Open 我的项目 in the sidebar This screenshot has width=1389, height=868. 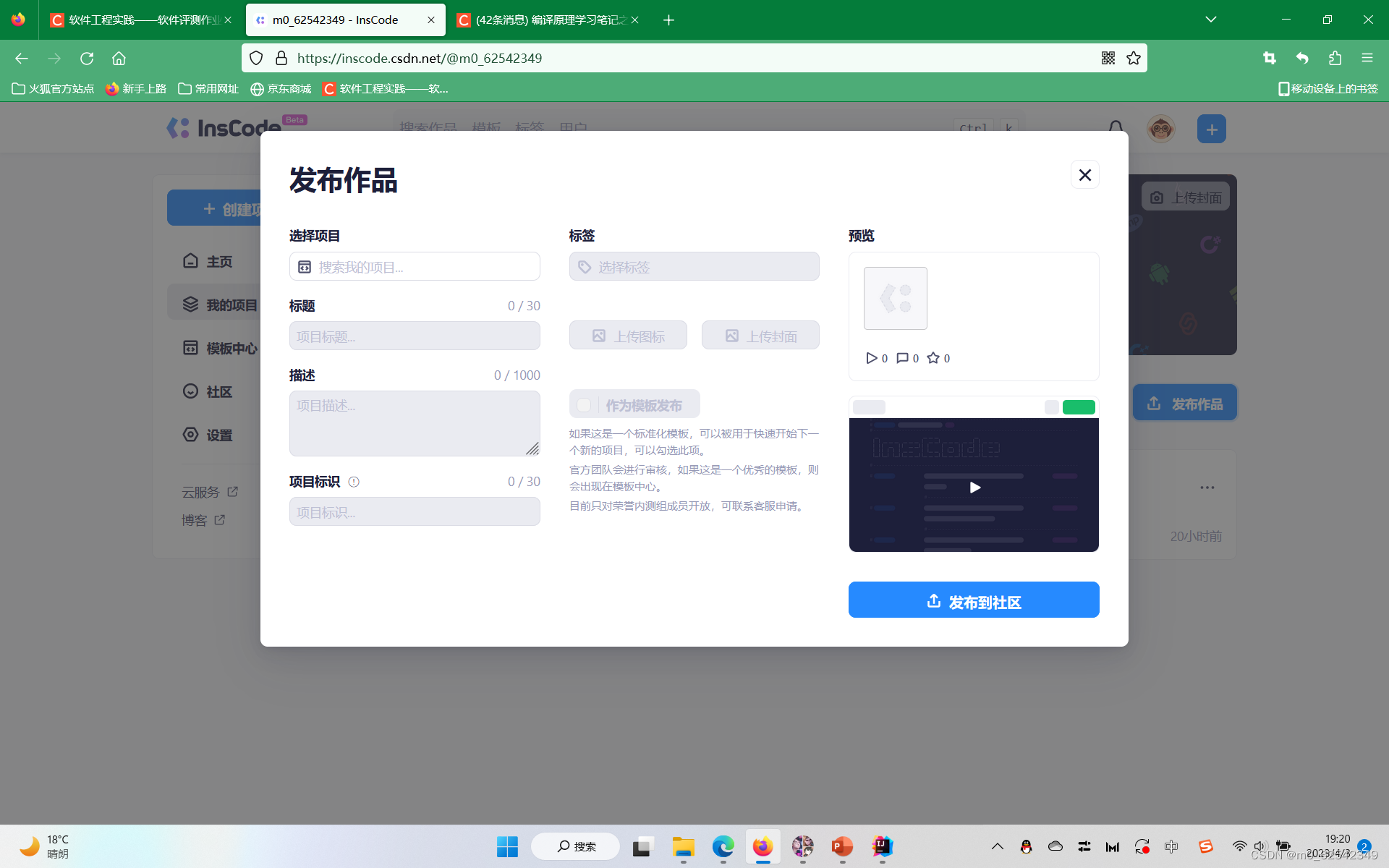[x=219, y=305]
